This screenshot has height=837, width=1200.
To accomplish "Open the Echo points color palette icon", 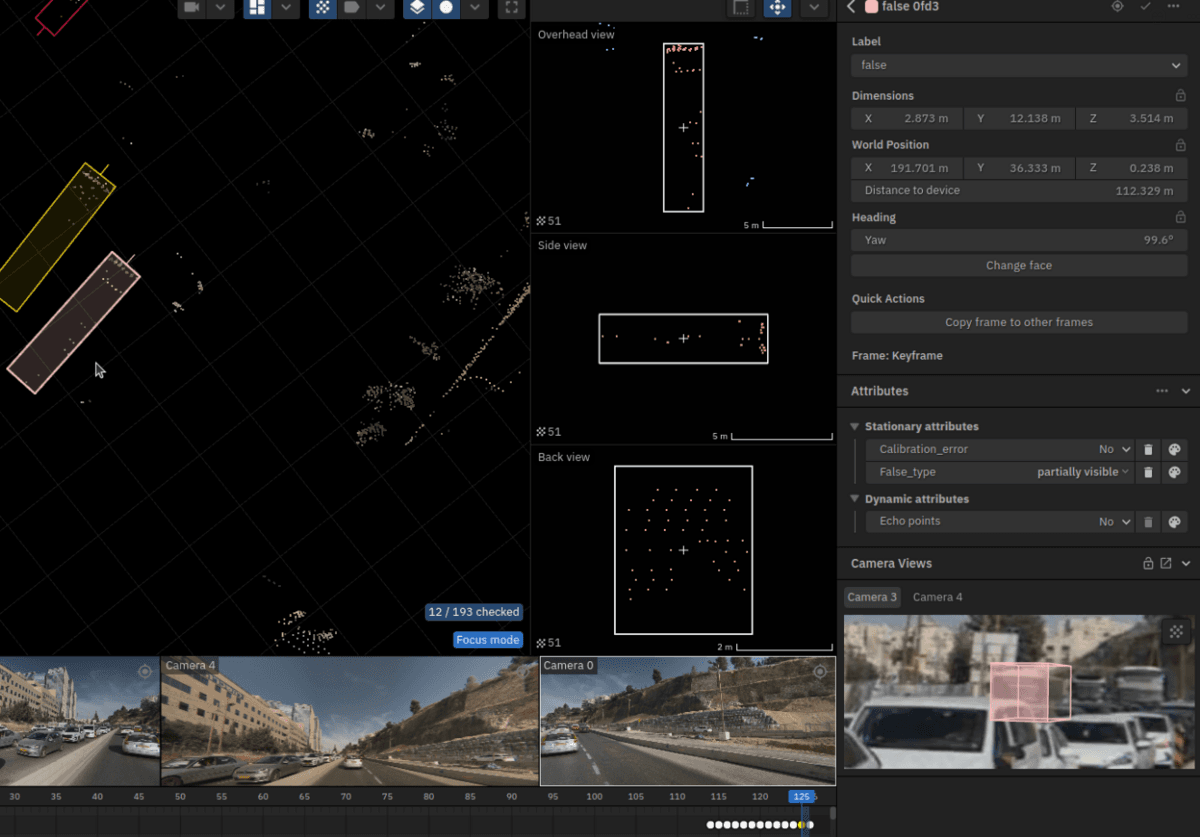I will (1175, 522).
